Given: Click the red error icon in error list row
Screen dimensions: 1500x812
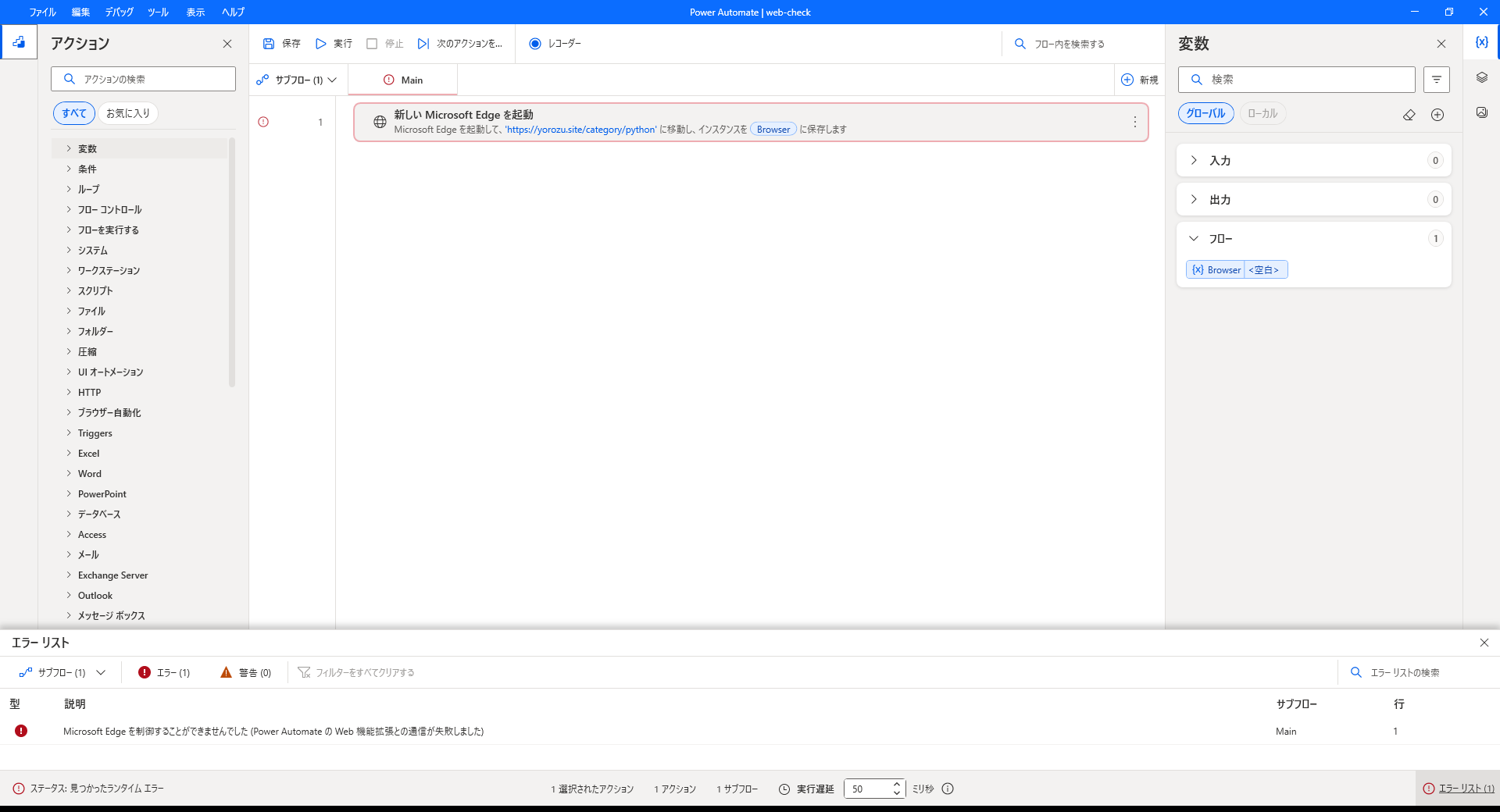Looking at the screenshot, I should (x=21, y=731).
